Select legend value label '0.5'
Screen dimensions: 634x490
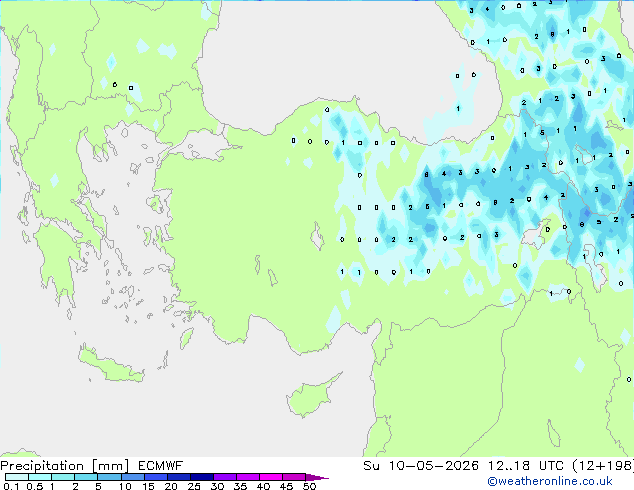click(35, 486)
